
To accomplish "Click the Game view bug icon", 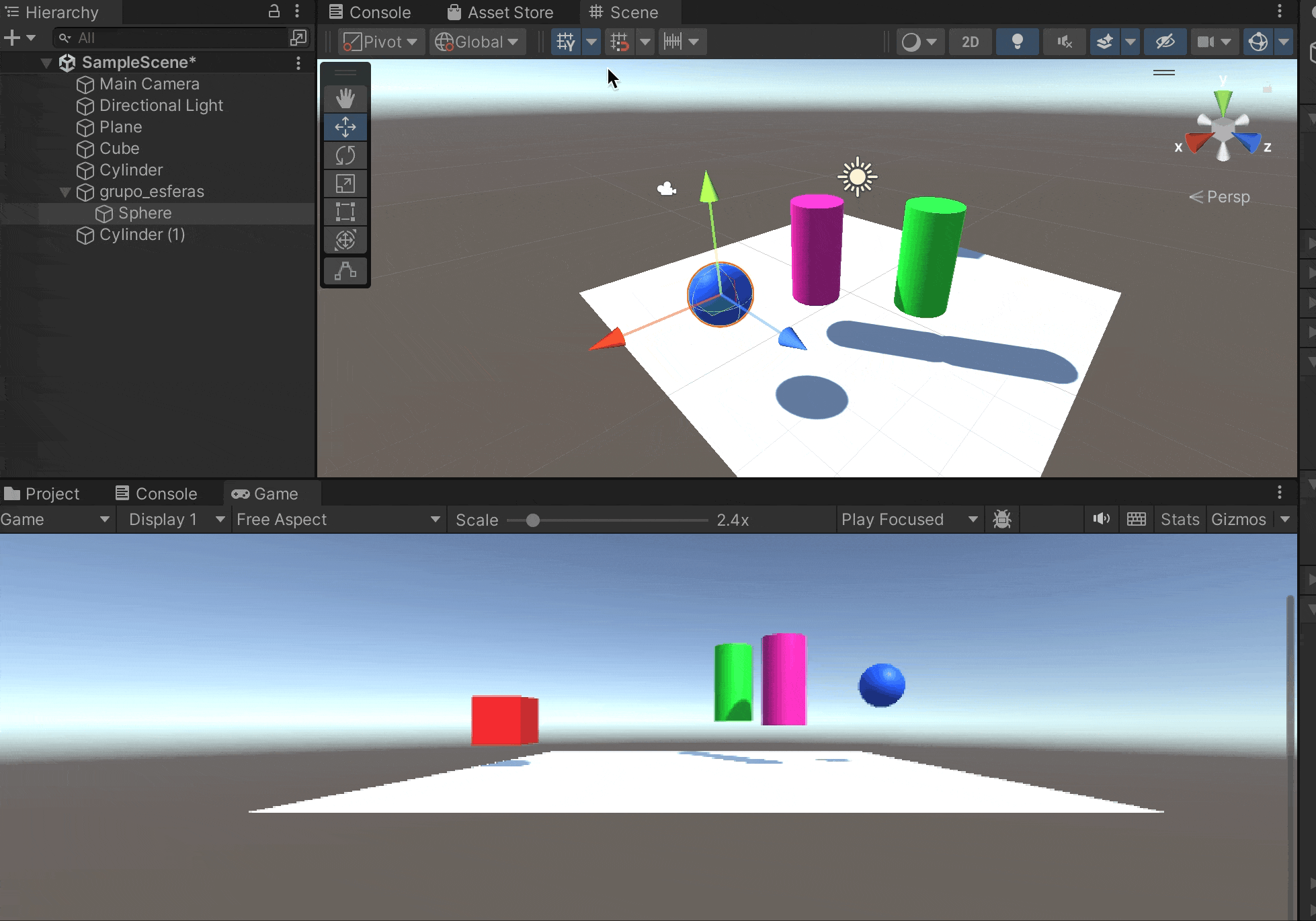I will (x=1002, y=519).
